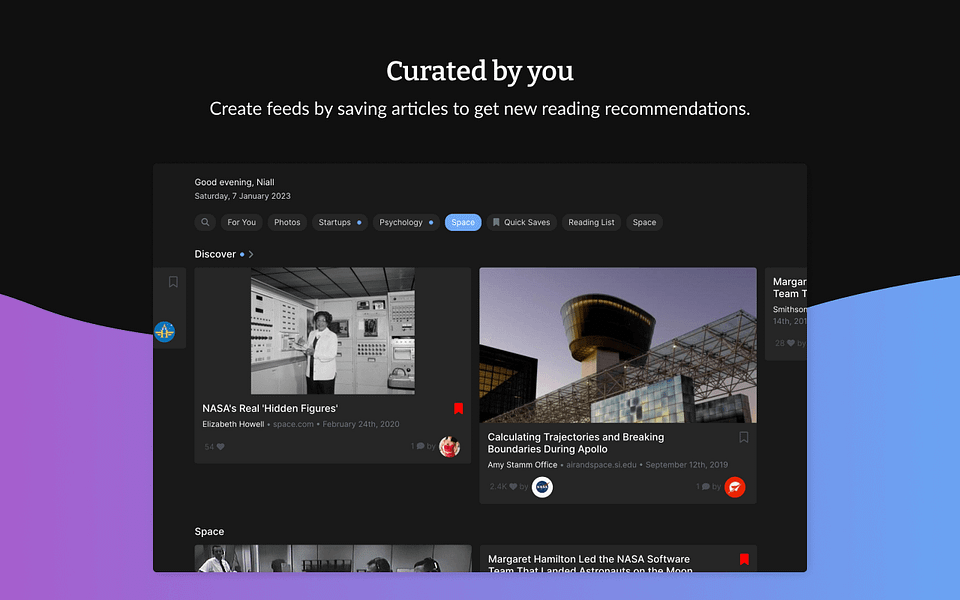Open the Reading List tab
This screenshot has height=600, width=960.
591,222
